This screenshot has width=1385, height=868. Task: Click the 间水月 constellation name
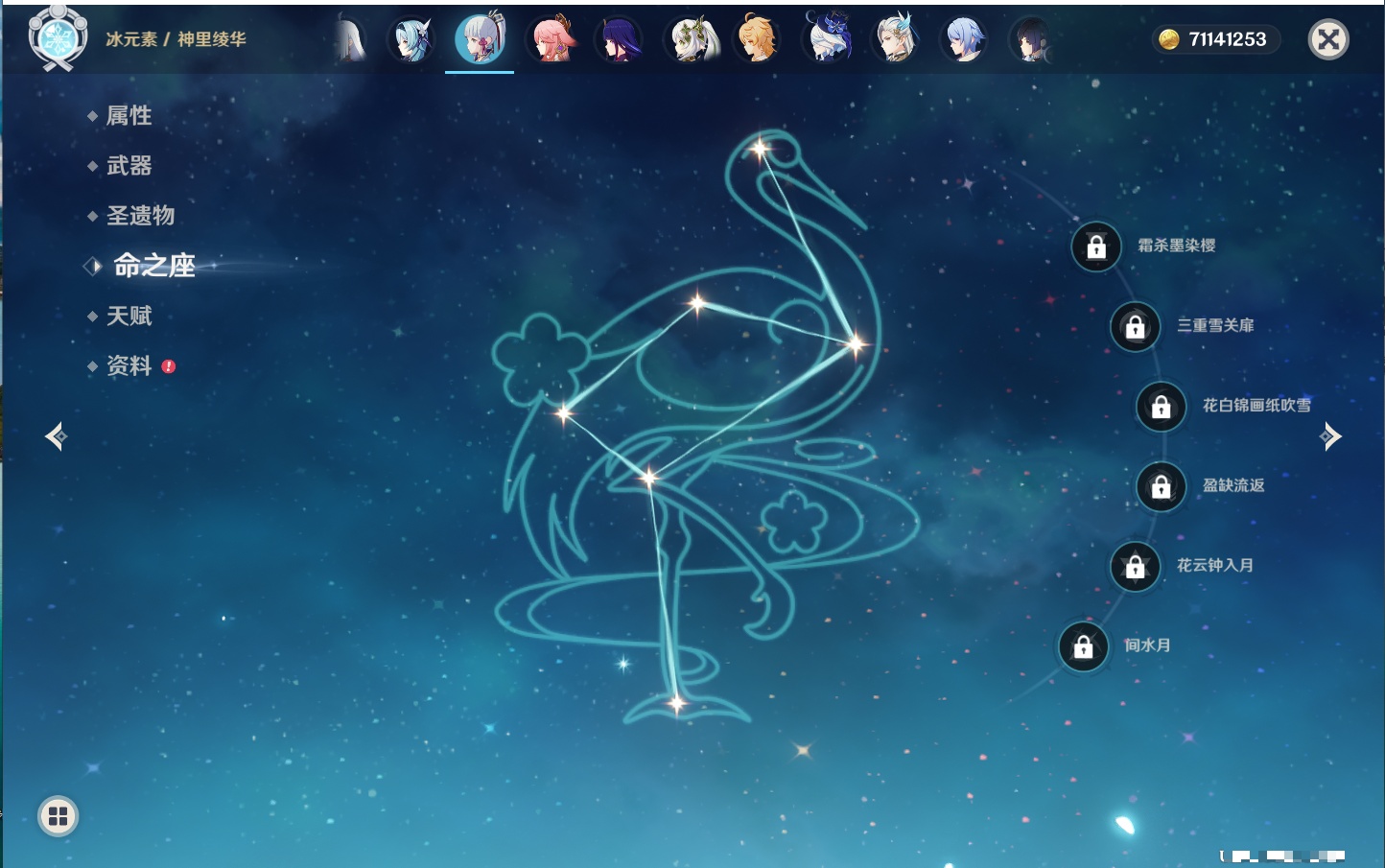tap(1147, 645)
